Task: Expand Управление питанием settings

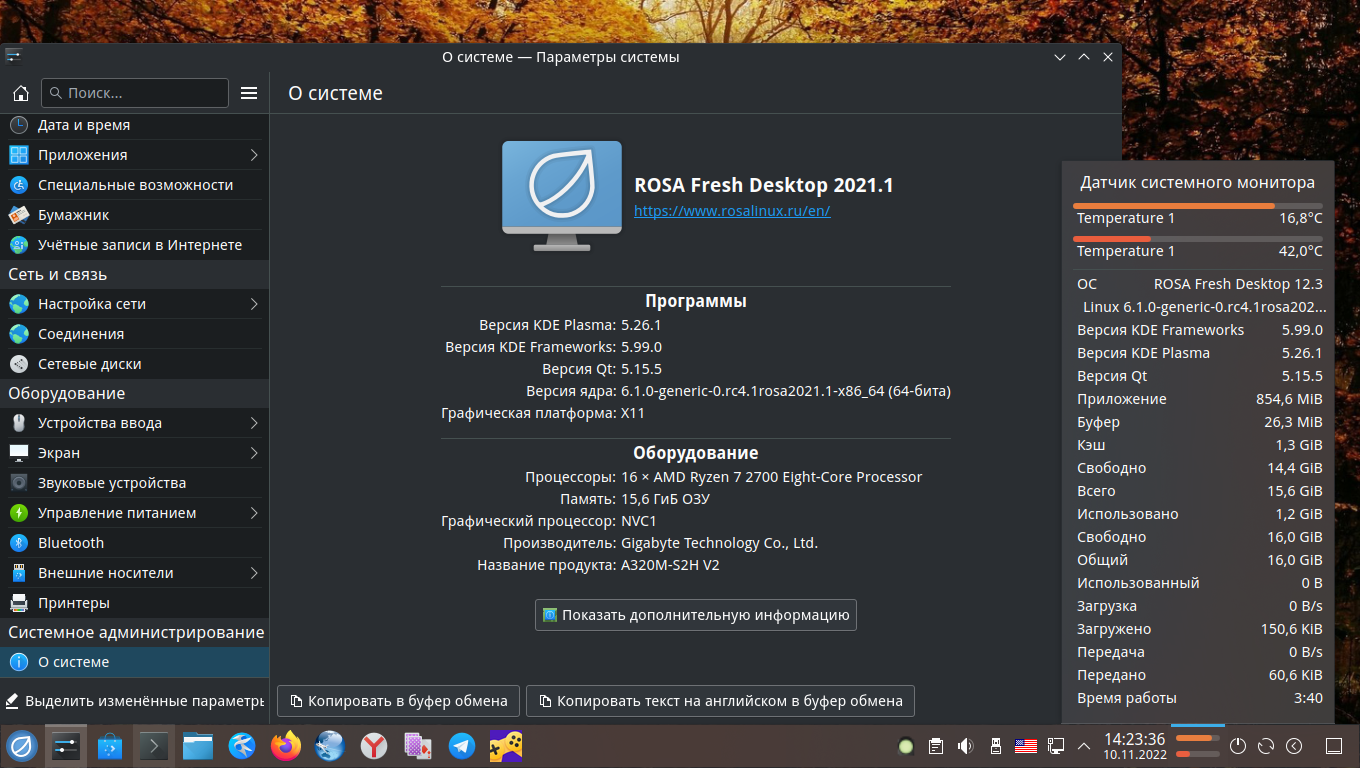Action: coord(254,513)
